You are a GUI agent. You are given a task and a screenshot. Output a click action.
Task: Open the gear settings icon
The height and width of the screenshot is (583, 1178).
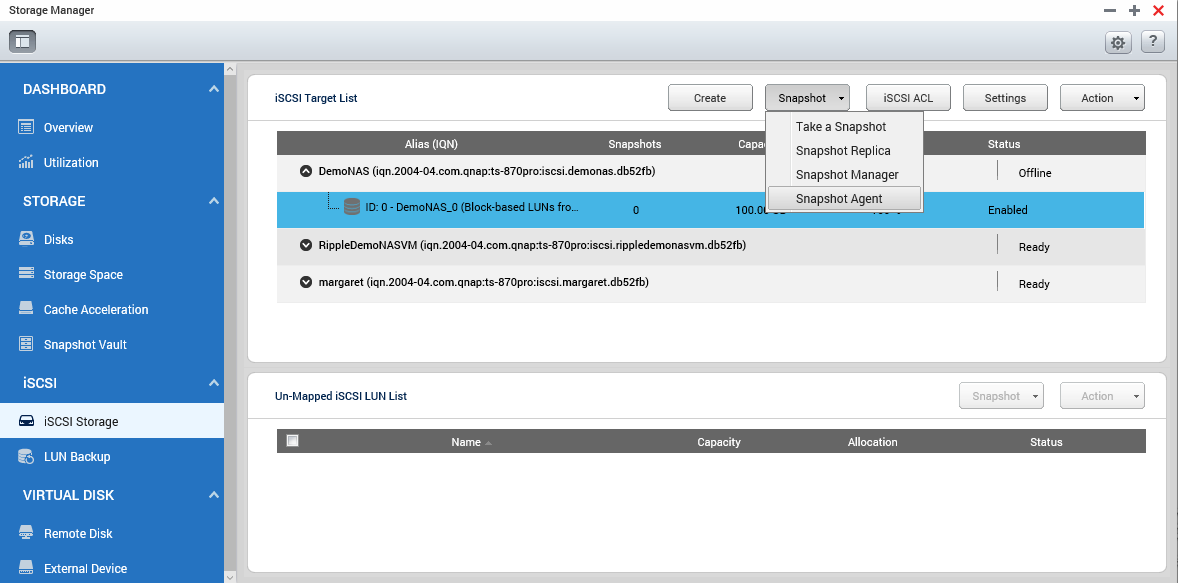(1118, 43)
